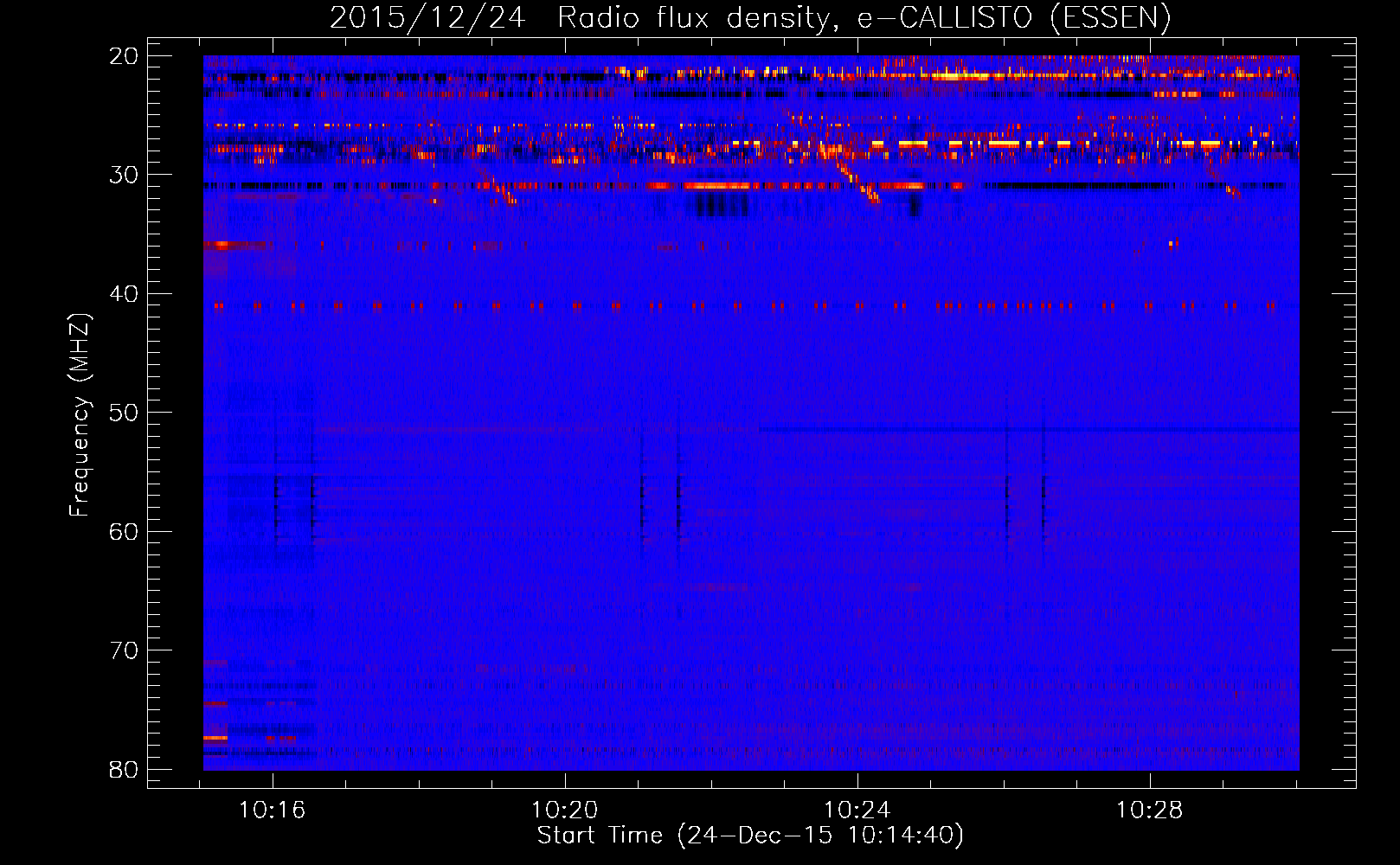This screenshot has height=865, width=1400.
Task: Click the time tick label '10:28'
Action: (x=1150, y=811)
